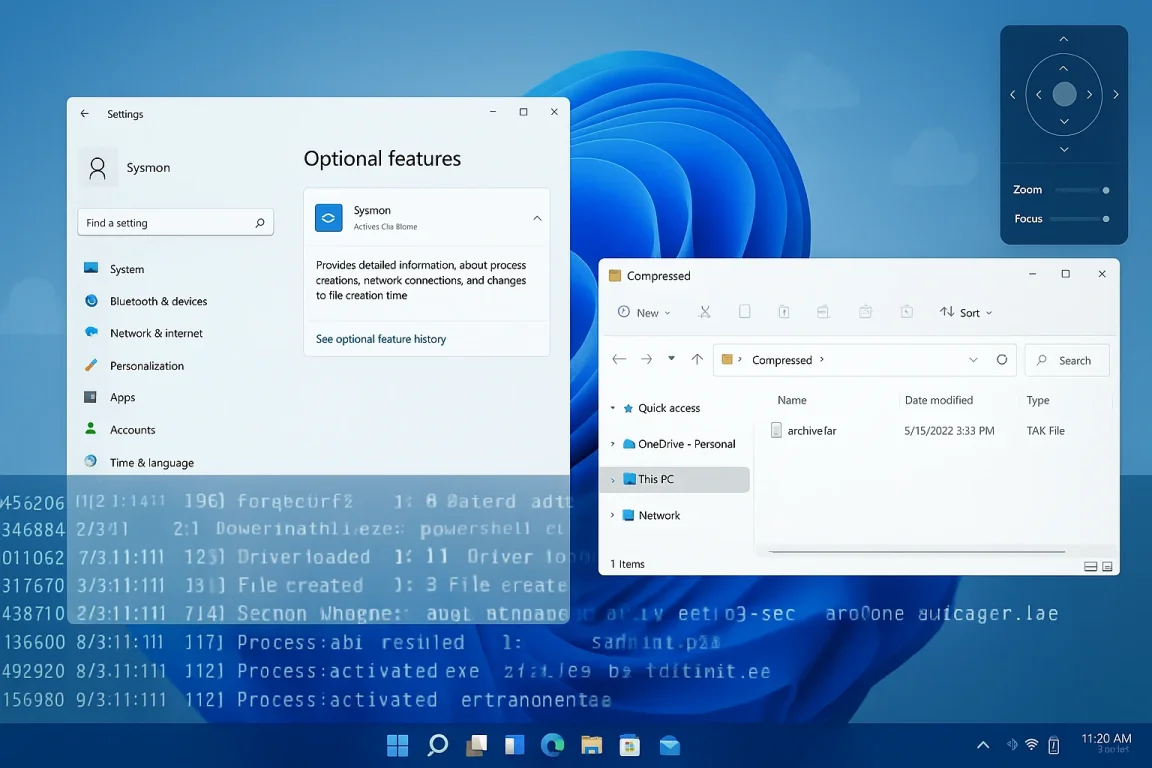Select Apps in the Settings sidebar
Image resolution: width=1152 pixels, height=768 pixels.
click(122, 397)
